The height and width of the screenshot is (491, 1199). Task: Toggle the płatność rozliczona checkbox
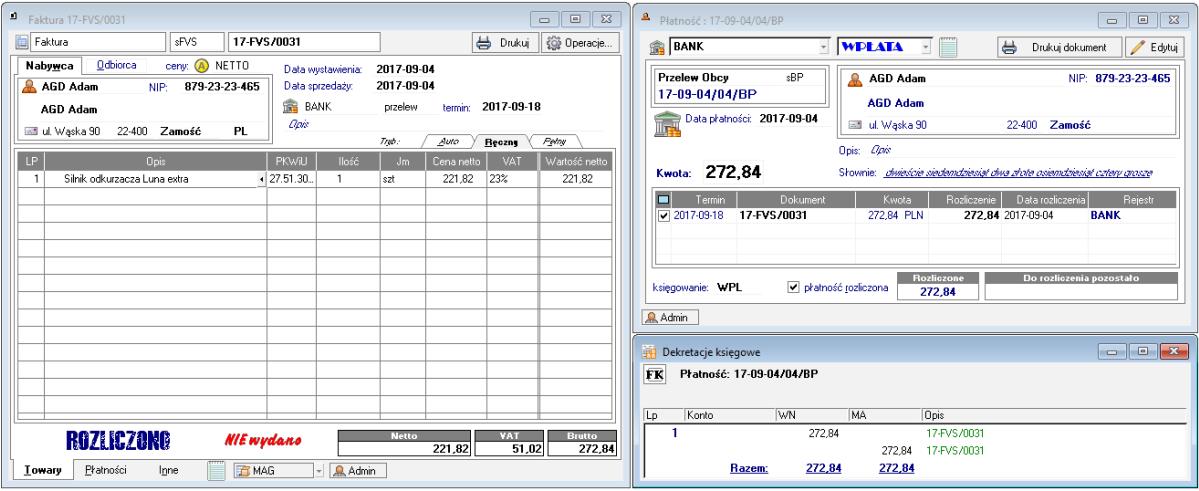[794, 289]
